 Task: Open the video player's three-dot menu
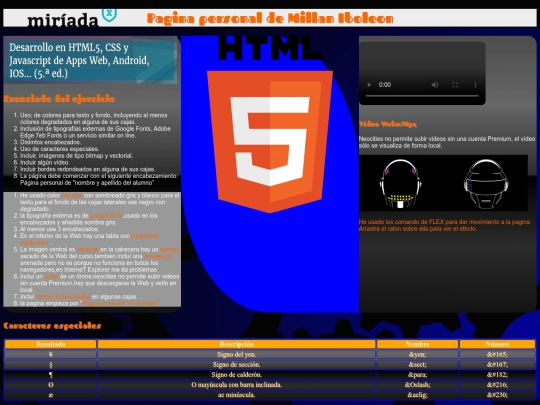[475, 85]
